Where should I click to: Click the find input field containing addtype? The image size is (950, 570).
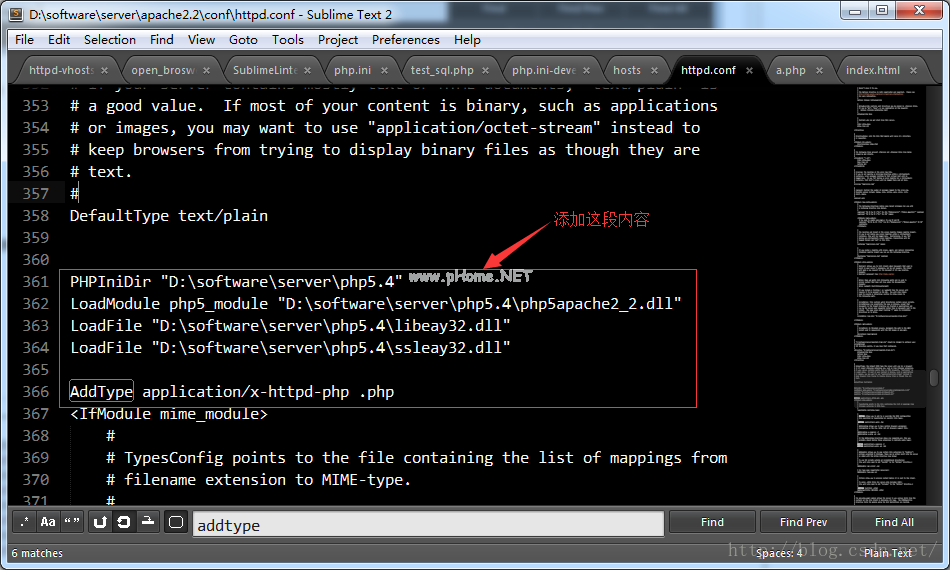click(x=427, y=524)
